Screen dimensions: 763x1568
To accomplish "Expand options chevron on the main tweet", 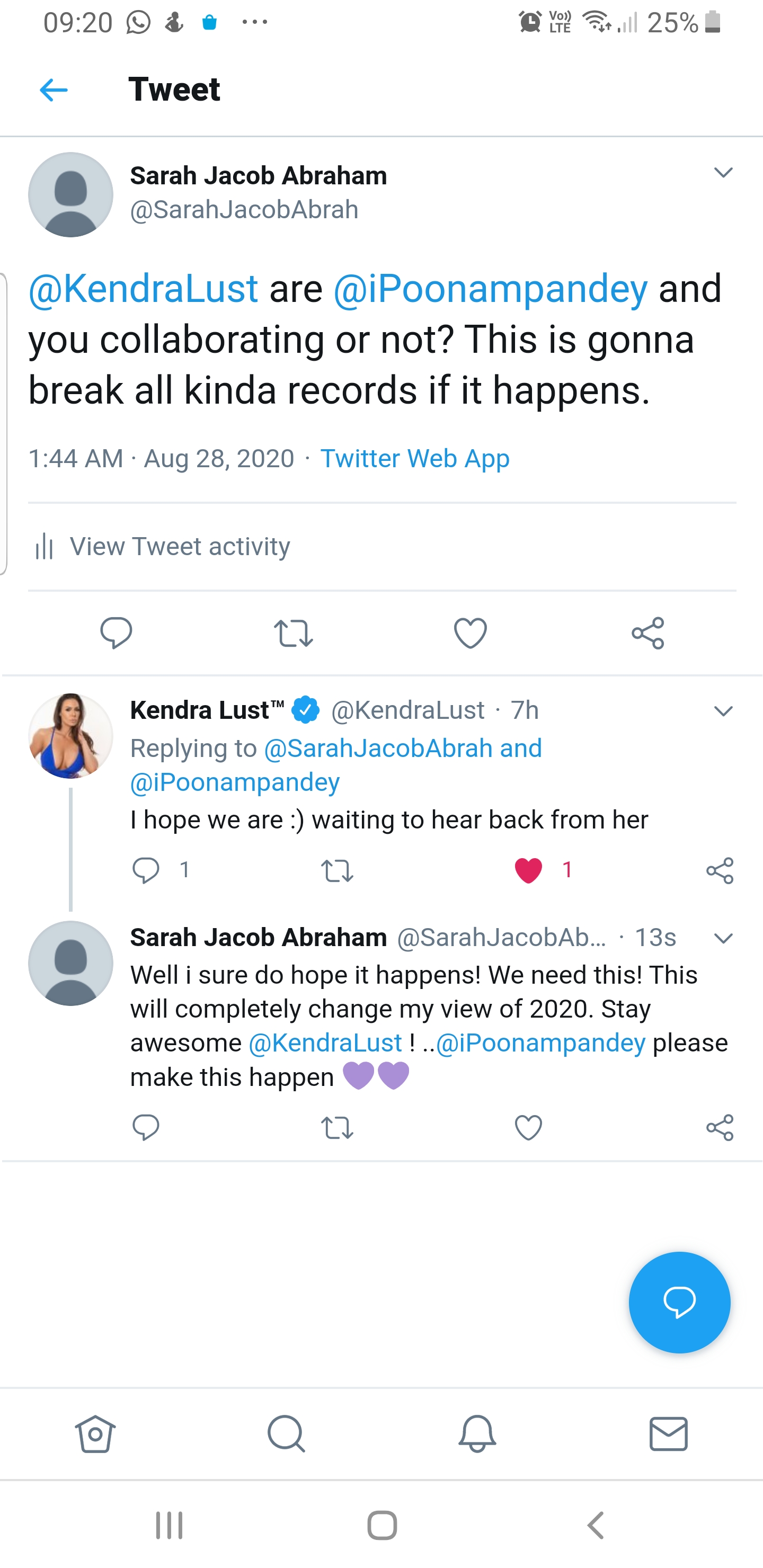I will coord(723,173).
